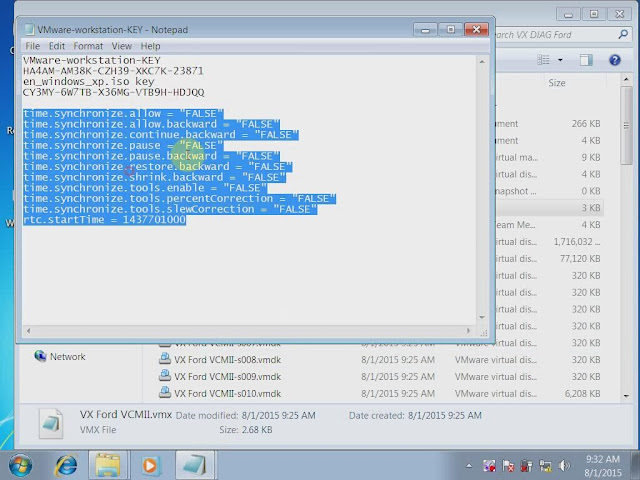Switch to Notepad taskbar button
The width and height of the screenshot is (640, 480).
(195, 465)
